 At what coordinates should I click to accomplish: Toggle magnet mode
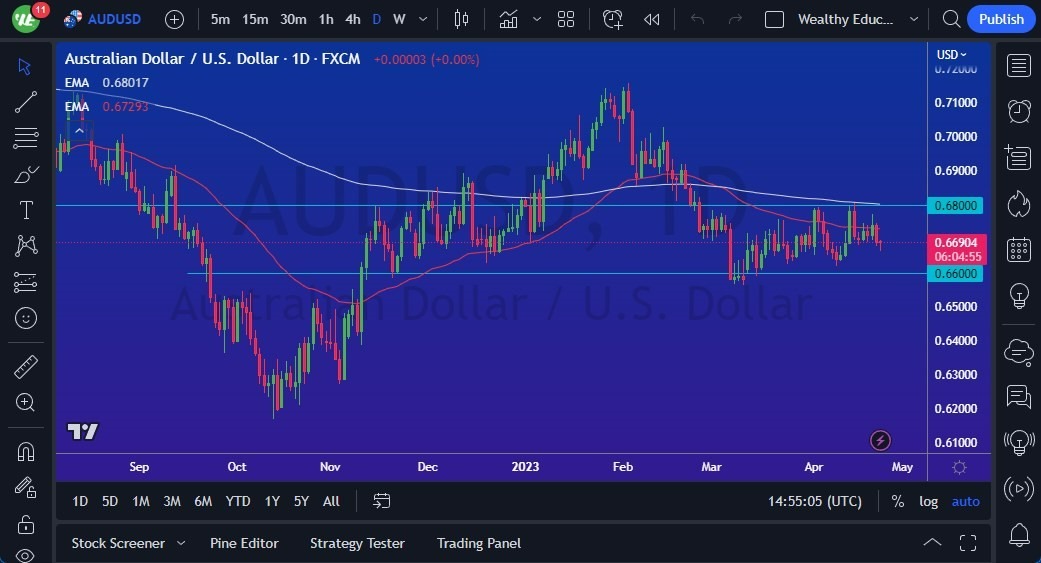coord(25,452)
